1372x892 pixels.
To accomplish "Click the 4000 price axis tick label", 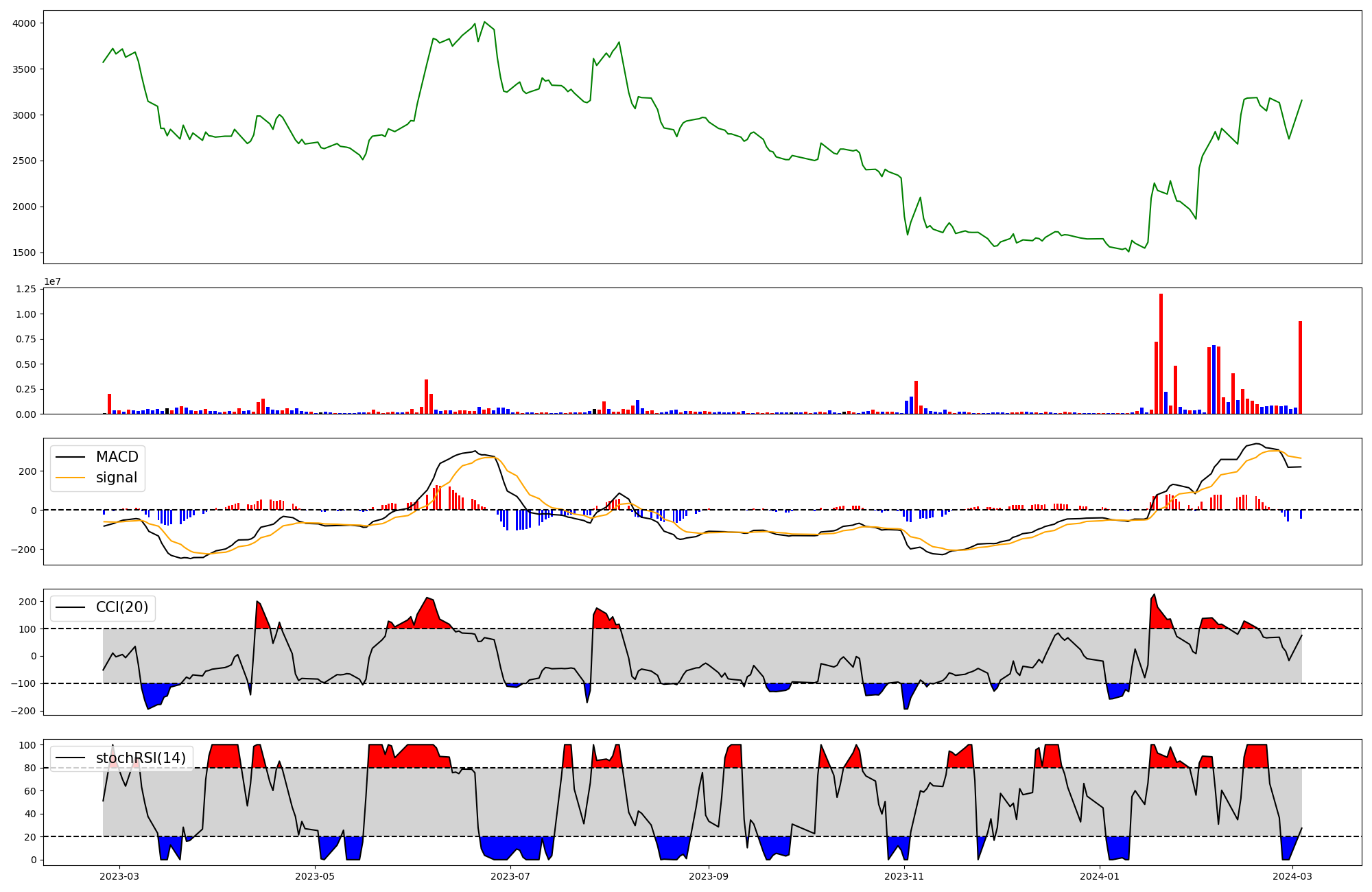I will 24,23.
